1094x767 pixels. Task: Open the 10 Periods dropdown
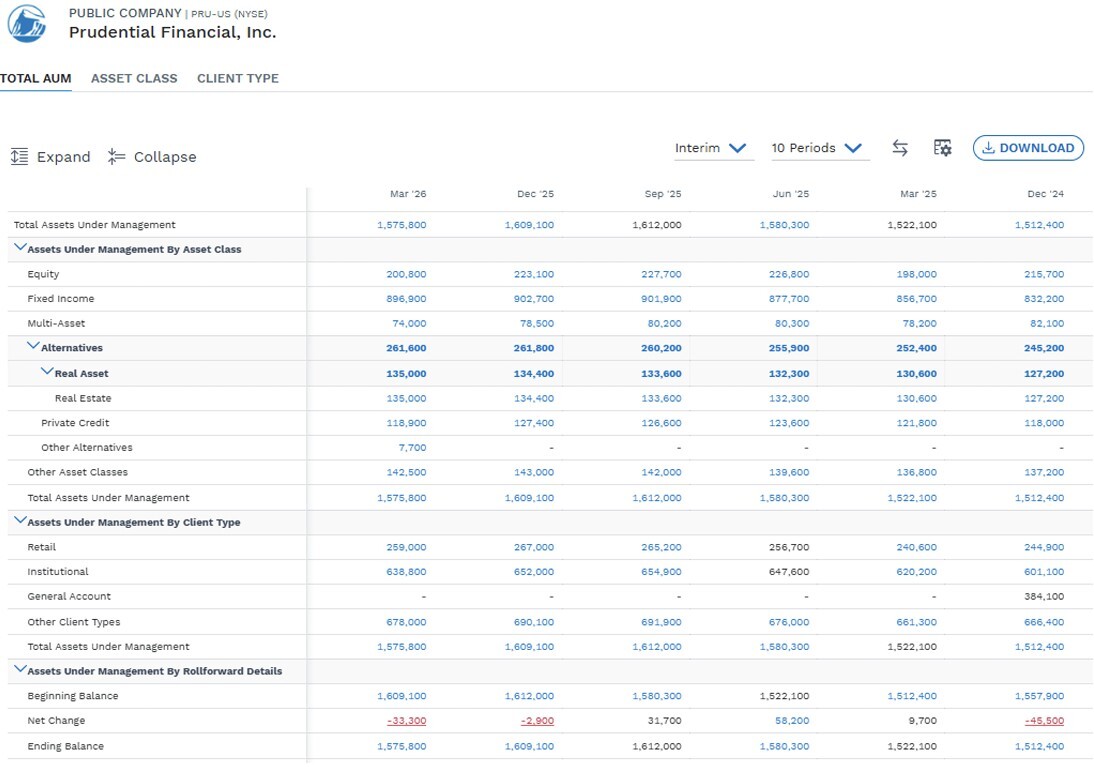820,148
